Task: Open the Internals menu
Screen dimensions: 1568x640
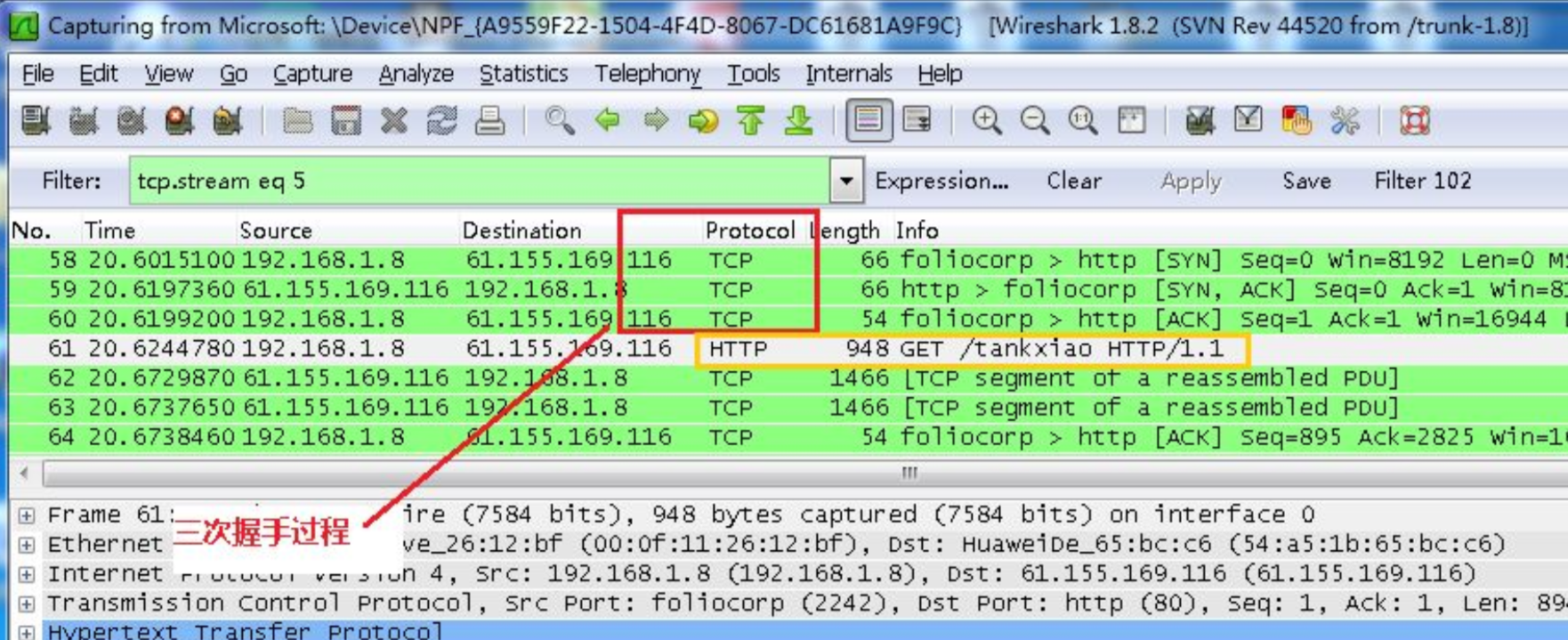Action: tap(848, 74)
